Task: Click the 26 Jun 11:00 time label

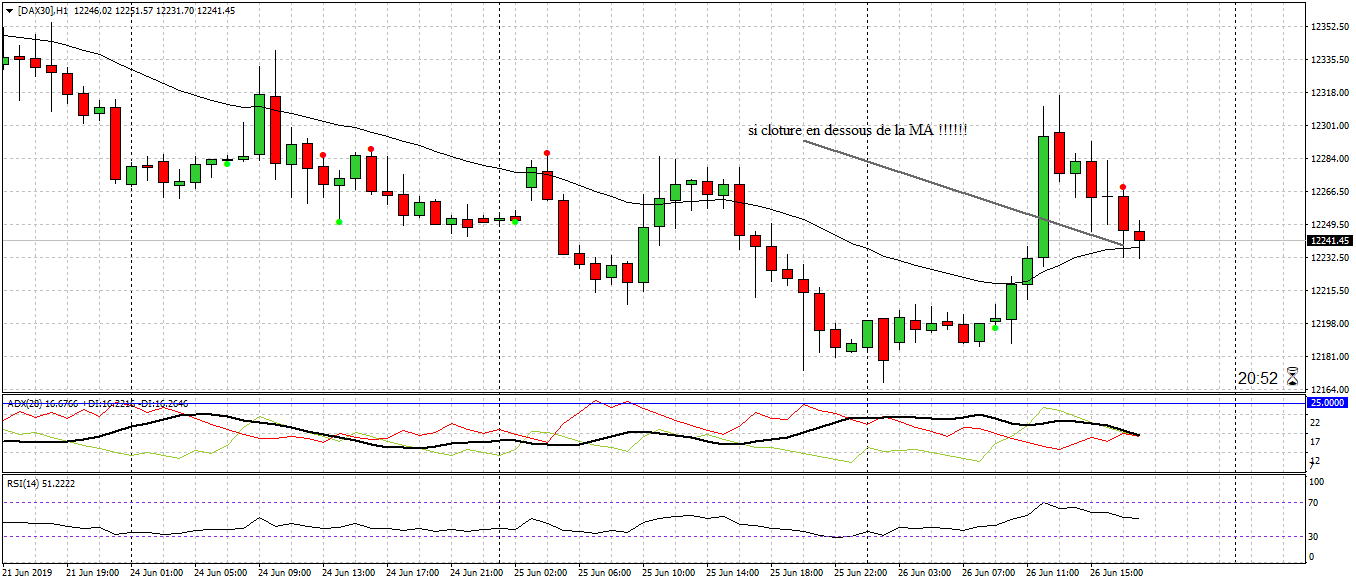Action: point(1053,574)
